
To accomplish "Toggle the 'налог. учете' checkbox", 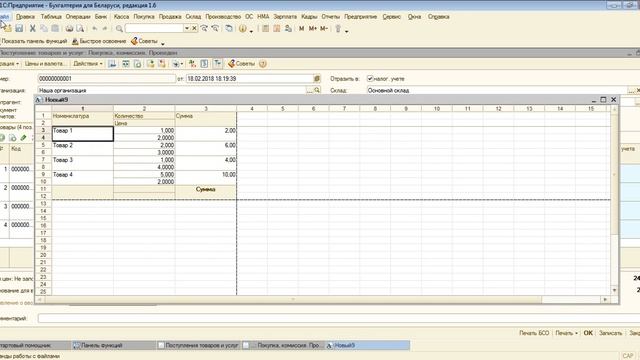I will coord(370,78).
